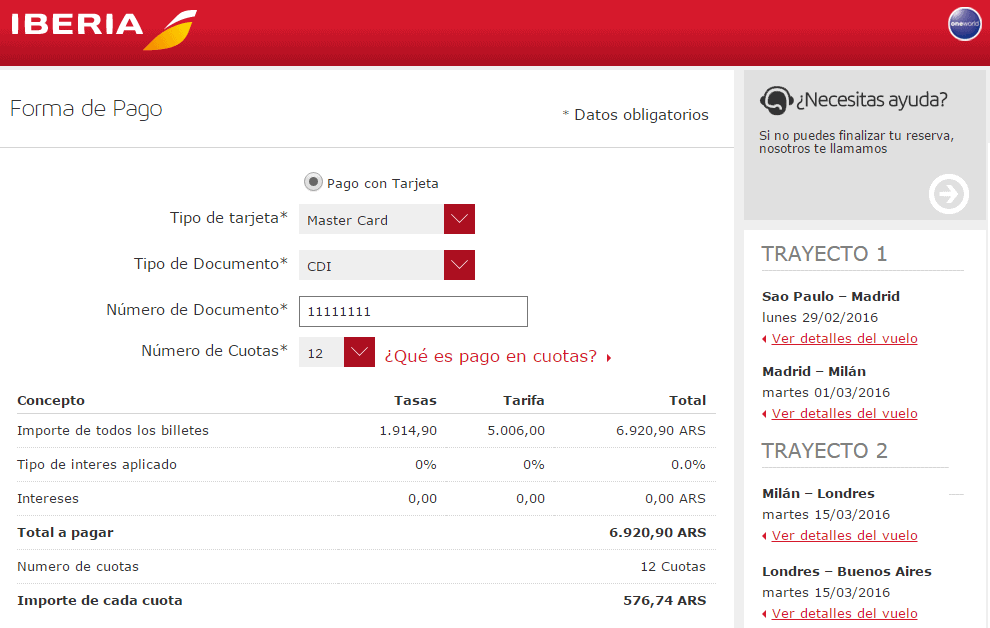Click the Sao Paulo – Madrid route title
Screen dimensions: 990x628
coord(830,296)
